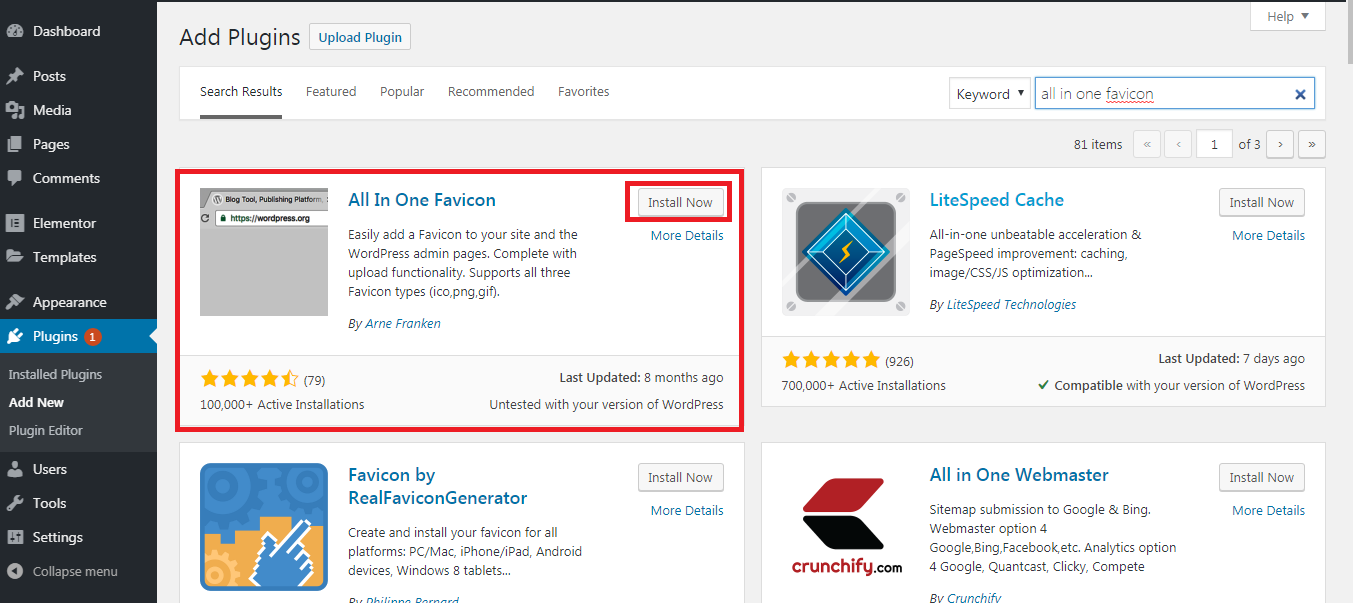1353x603 pixels.
Task: Click the Dashboard gauge icon in sidebar
Action: [15, 31]
